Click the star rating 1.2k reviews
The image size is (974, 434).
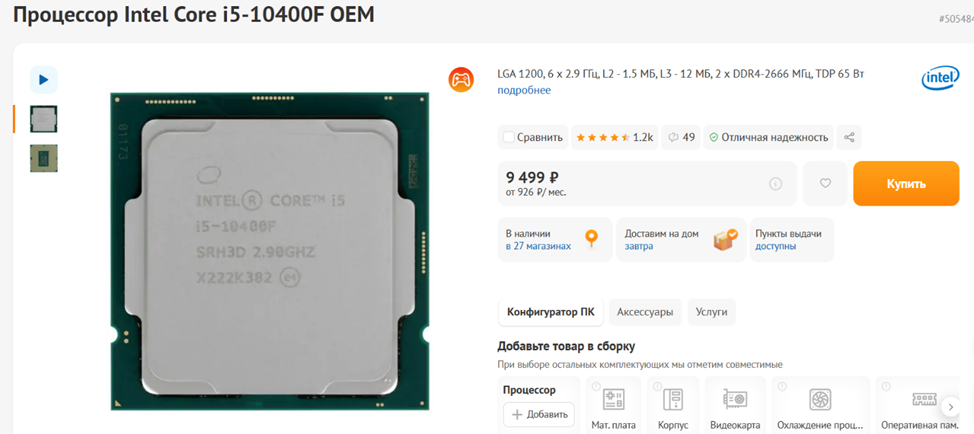614,137
